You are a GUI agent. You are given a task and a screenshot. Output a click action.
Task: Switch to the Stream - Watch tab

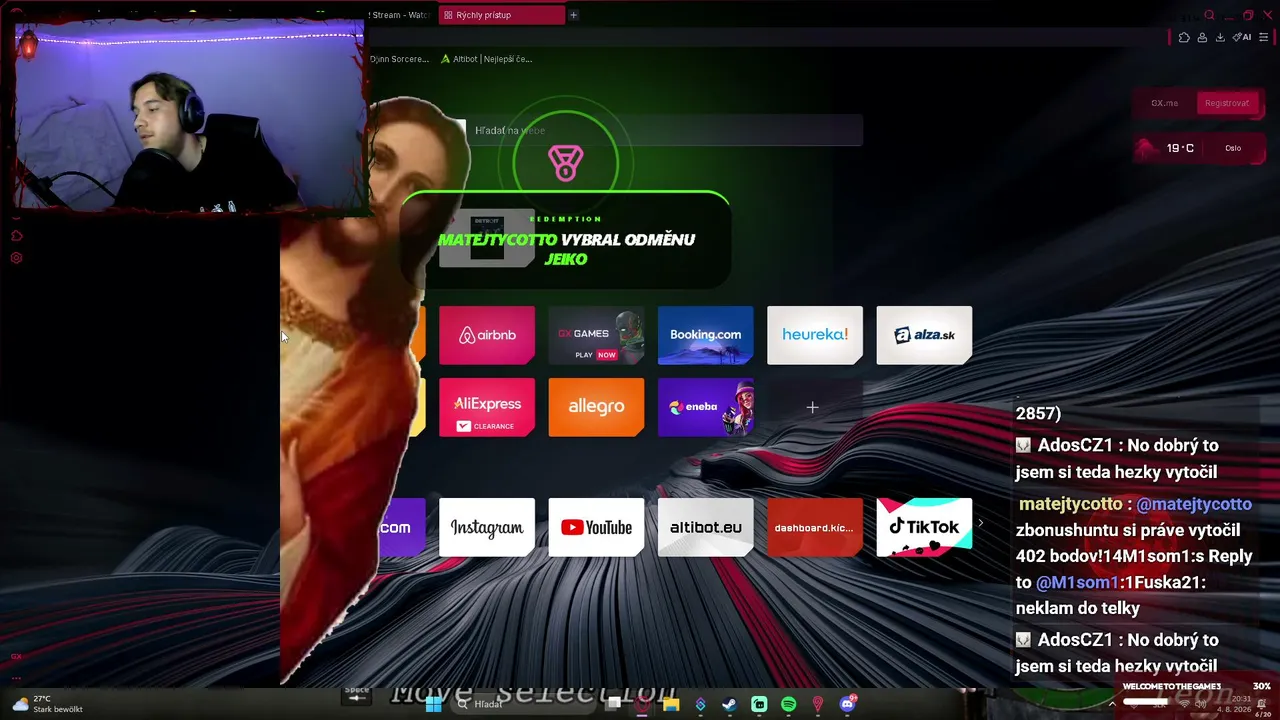pos(400,15)
